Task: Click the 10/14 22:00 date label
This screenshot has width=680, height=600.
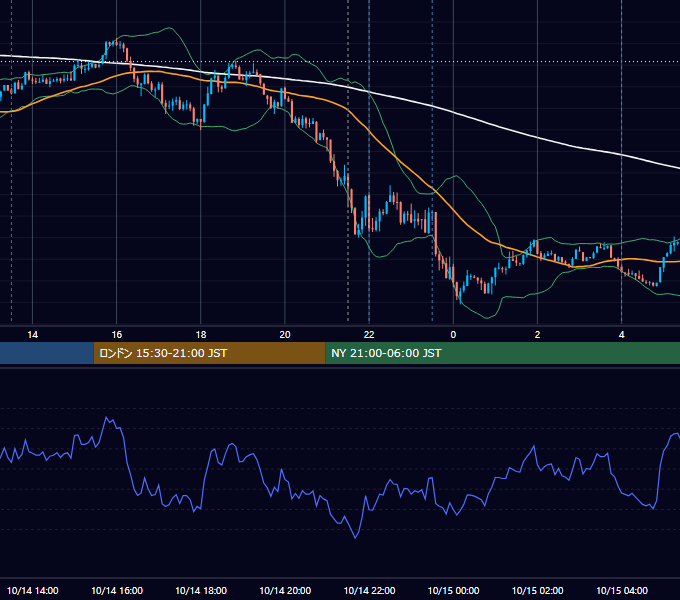Action: pyautogui.click(x=369, y=590)
